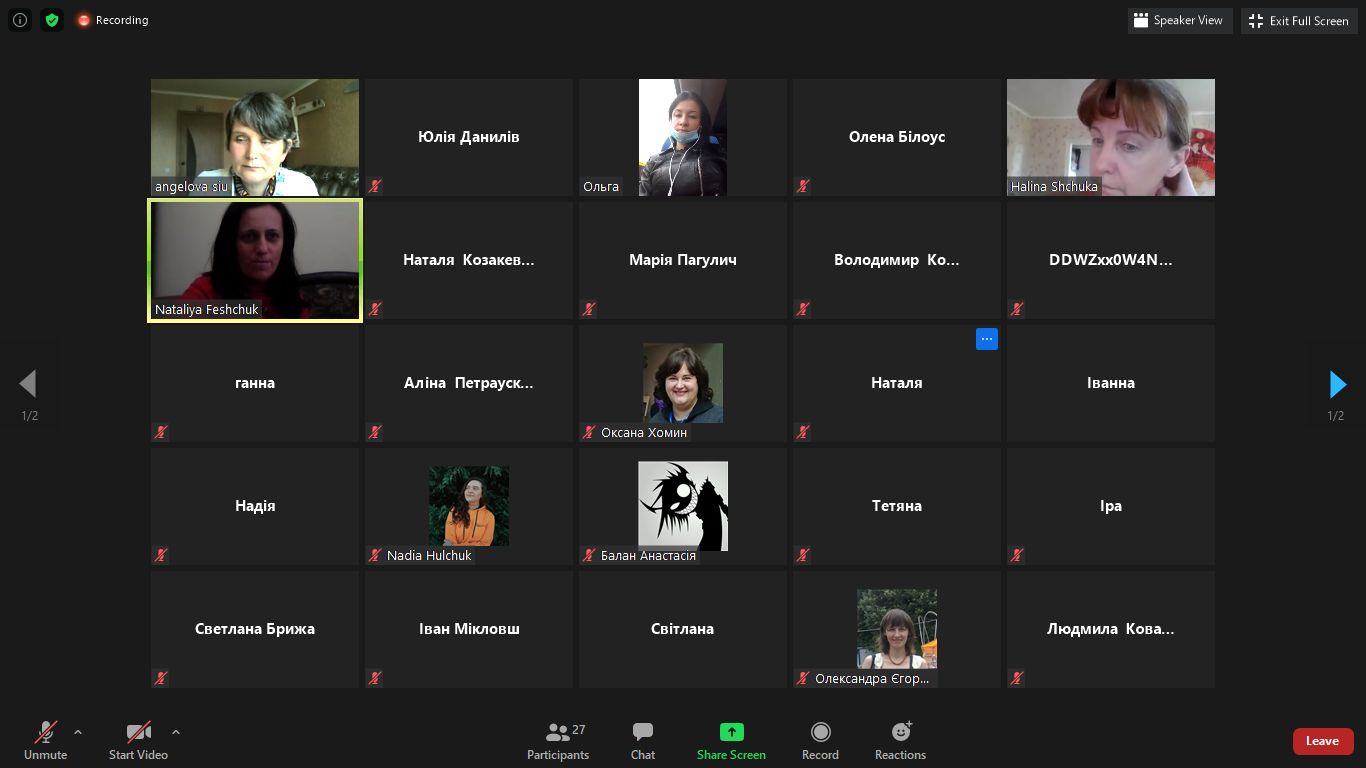The height and width of the screenshot is (768, 1366).
Task: Exit Full Screen mode
Action: [1299, 20]
